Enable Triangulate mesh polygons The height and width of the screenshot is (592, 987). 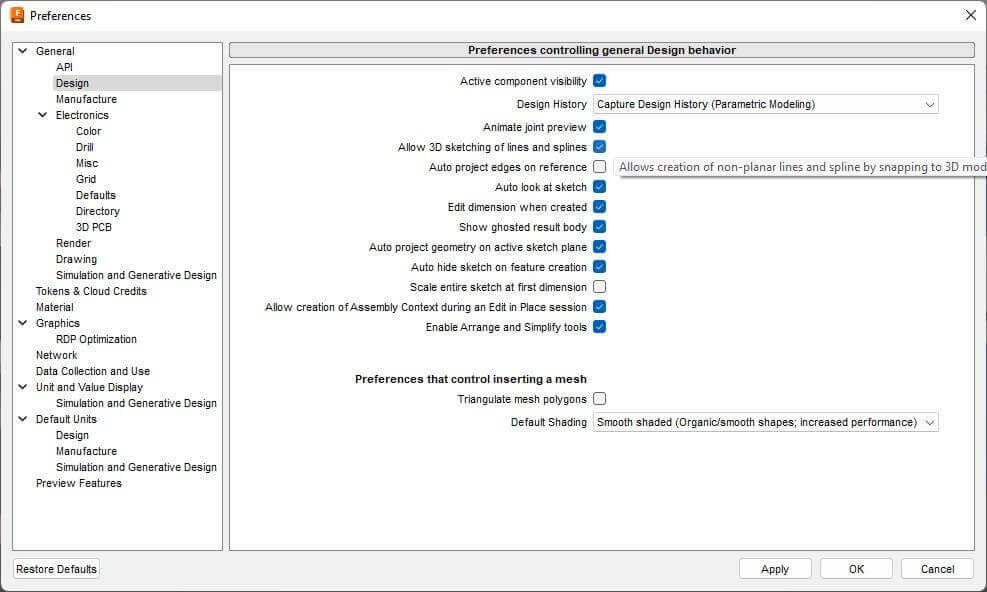click(600, 398)
